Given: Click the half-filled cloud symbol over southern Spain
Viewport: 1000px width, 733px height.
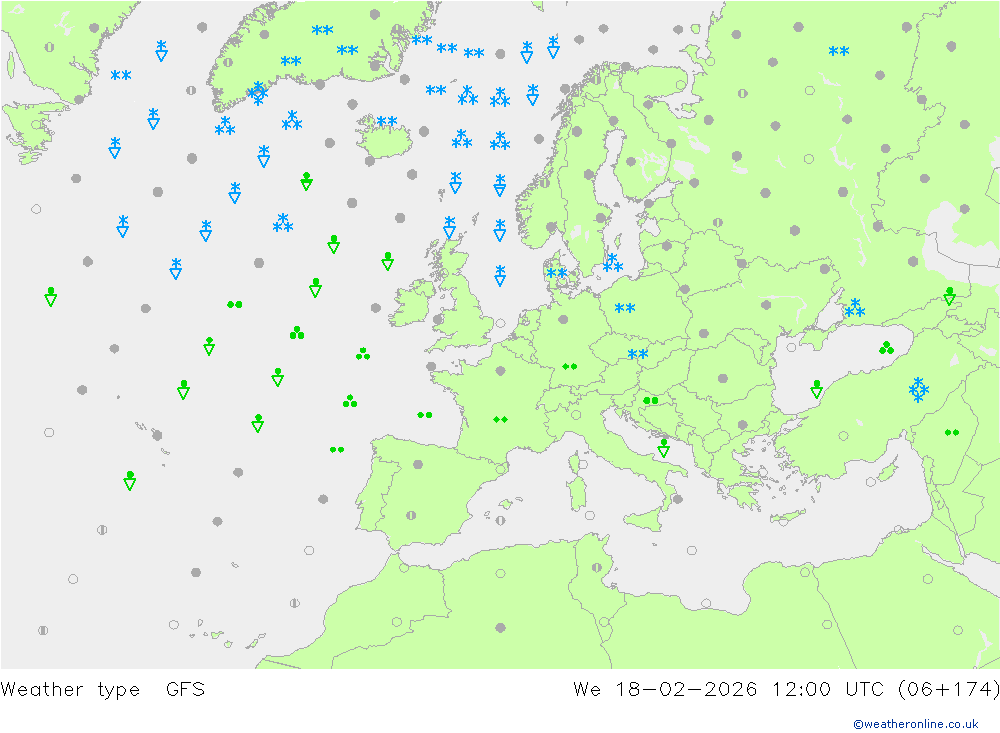Looking at the screenshot, I should pos(411,515).
